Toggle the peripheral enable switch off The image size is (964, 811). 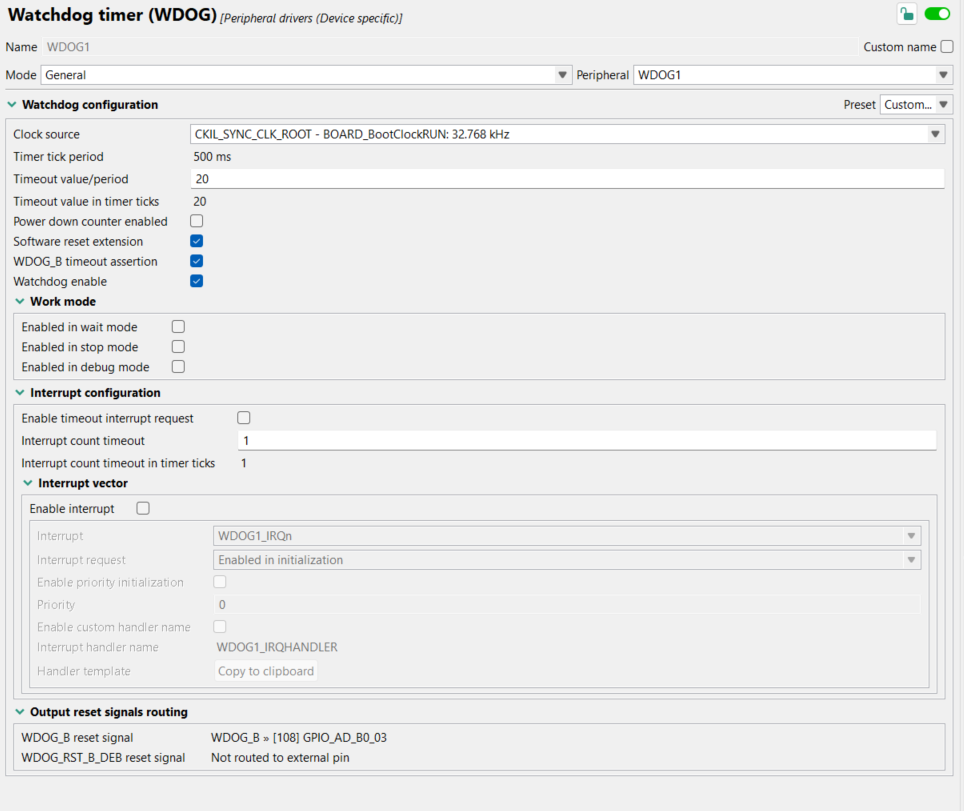click(x=936, y=13)
